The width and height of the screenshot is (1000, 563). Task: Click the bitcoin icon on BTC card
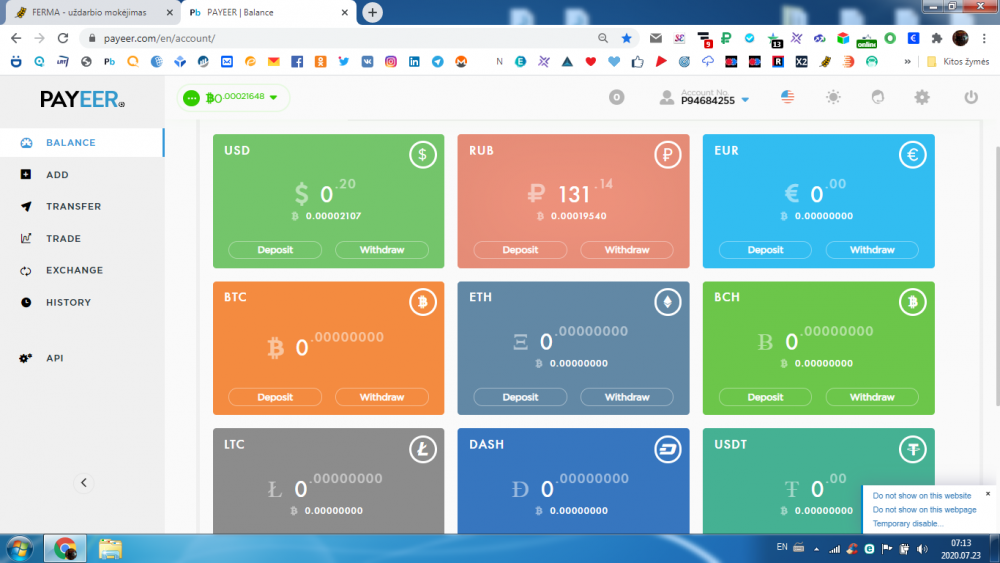click(422, 302)
